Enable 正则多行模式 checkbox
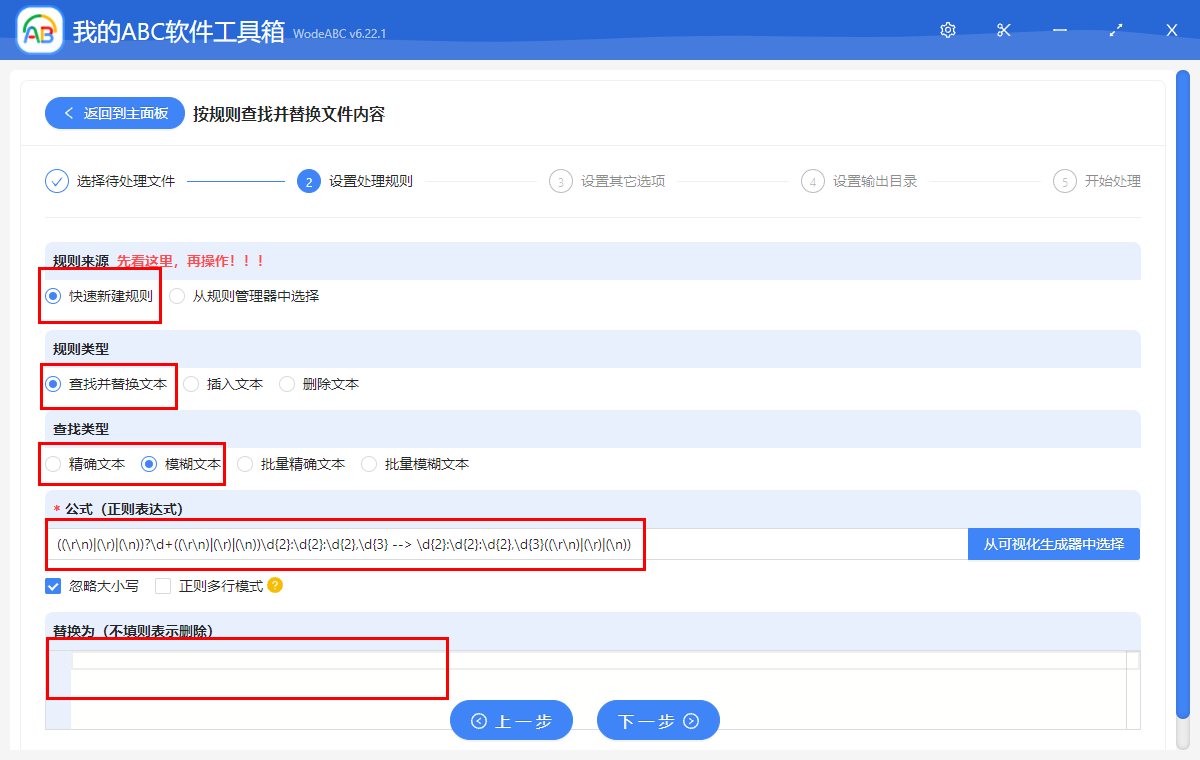The image size is (1200, 760). [163, 586]
